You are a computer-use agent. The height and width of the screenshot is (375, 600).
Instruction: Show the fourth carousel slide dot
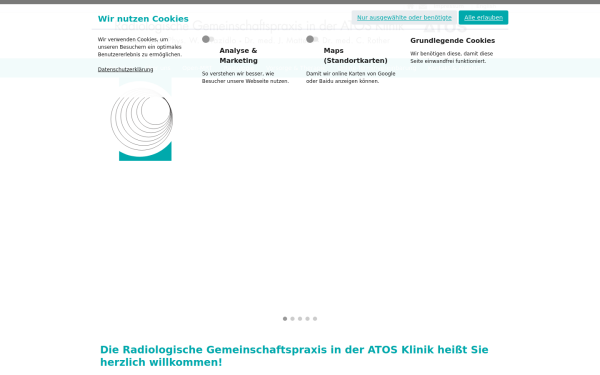coord(307,319)
